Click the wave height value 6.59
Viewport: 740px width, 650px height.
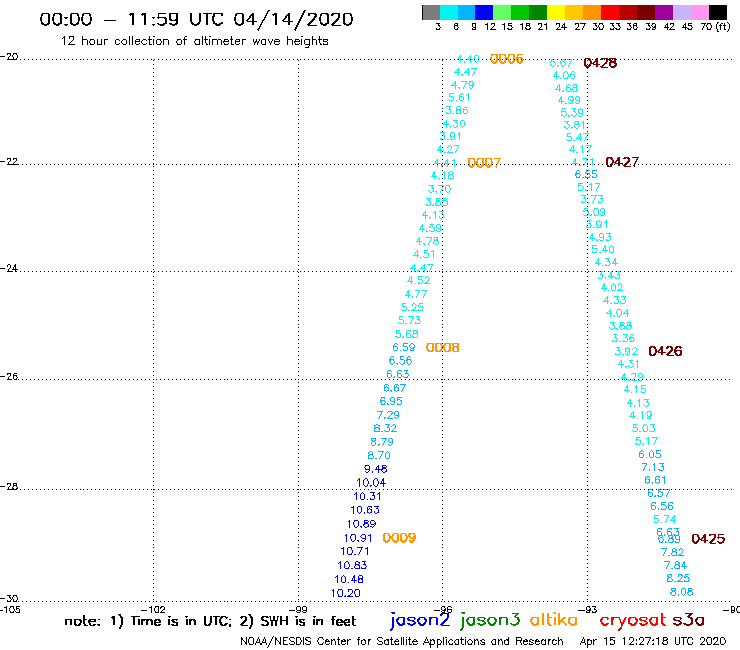404,347
